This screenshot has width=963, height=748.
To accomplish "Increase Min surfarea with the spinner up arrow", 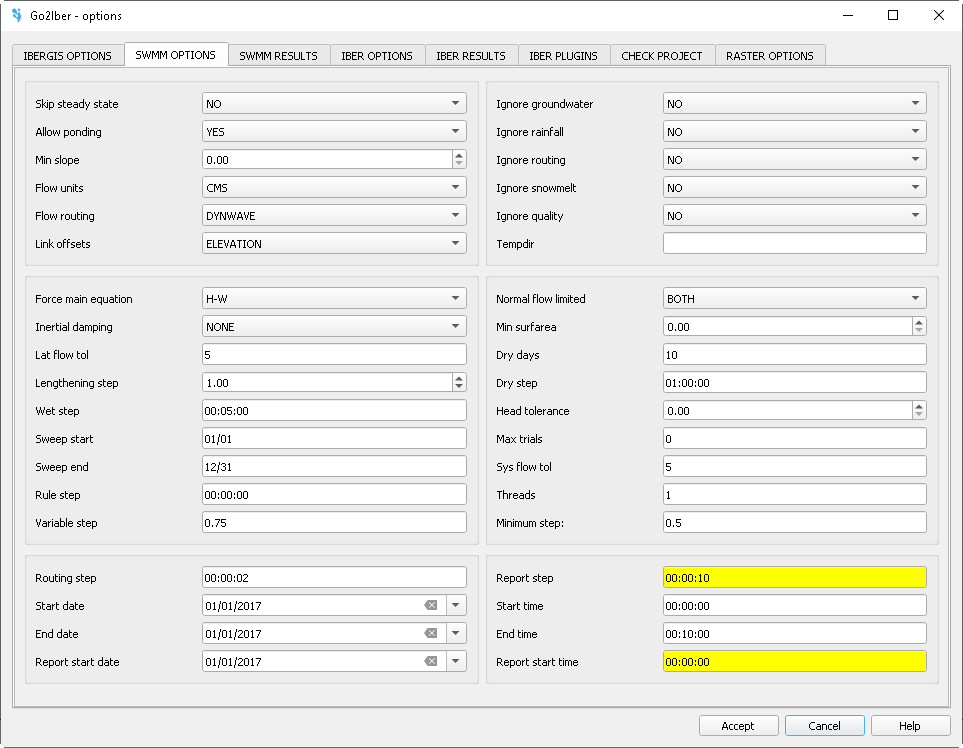I will click(918, 323).
